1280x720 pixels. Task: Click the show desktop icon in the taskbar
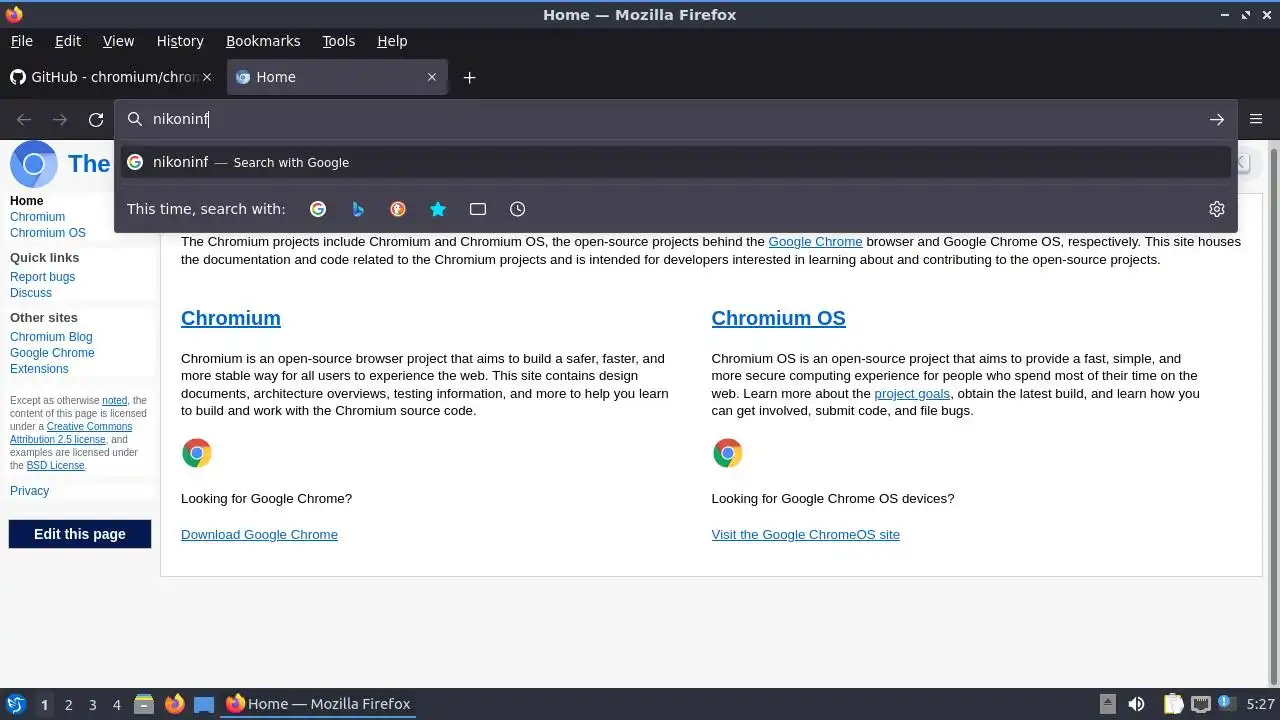pos(204,704)
